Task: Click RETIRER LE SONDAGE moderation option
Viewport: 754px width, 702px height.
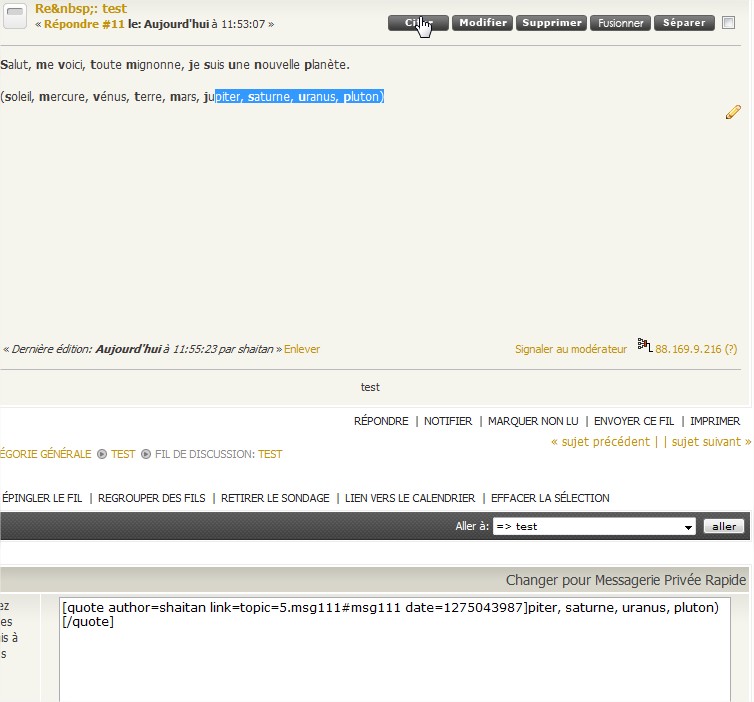Action: tap(275, 498)
